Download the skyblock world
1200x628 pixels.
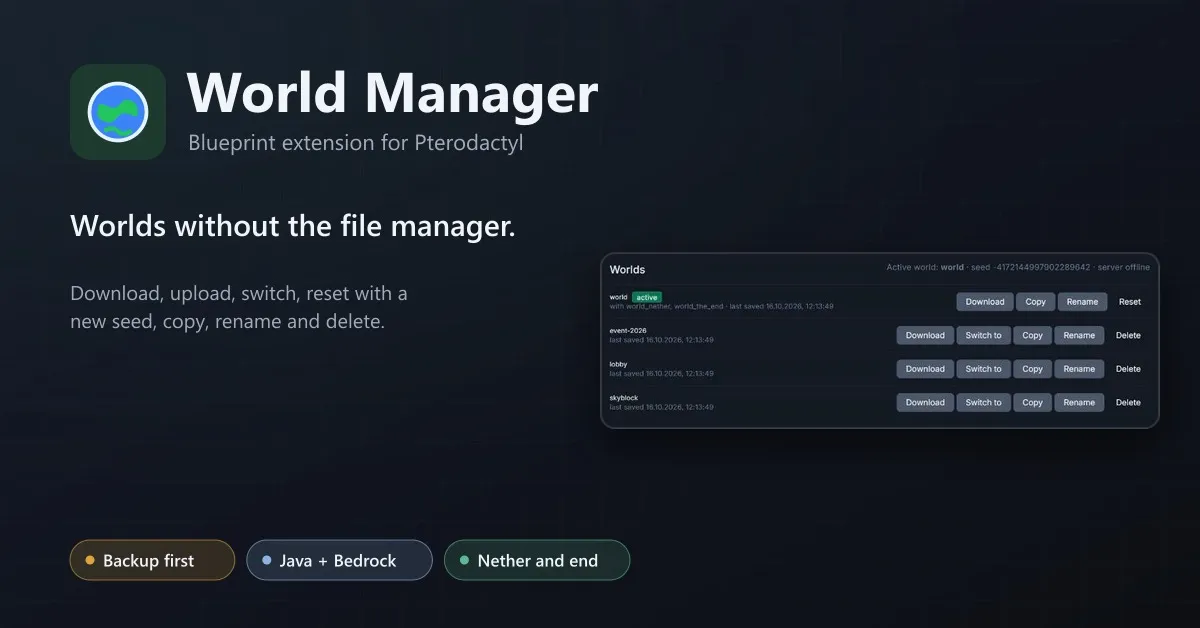pyautogui.click(x=925, y=403)
